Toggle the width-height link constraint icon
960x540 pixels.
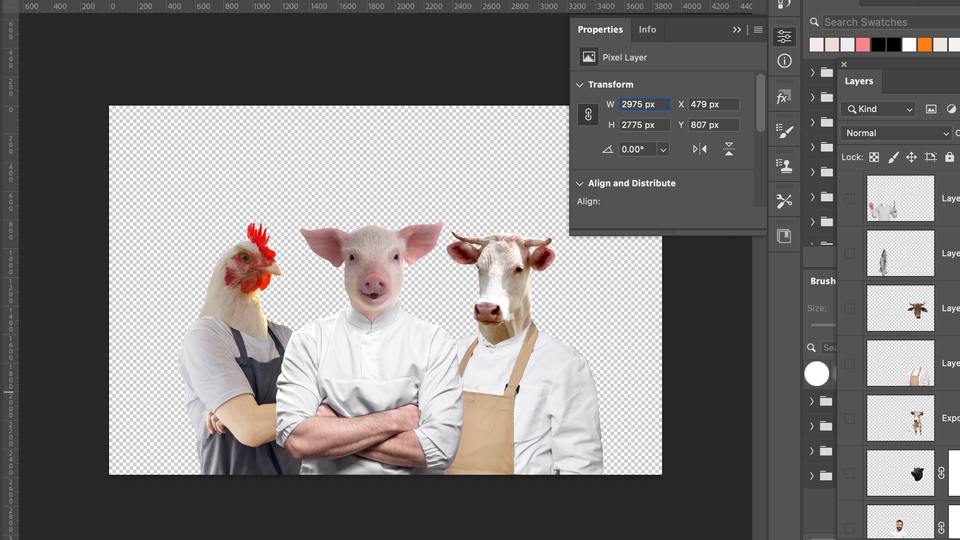(x=588, y=114)
